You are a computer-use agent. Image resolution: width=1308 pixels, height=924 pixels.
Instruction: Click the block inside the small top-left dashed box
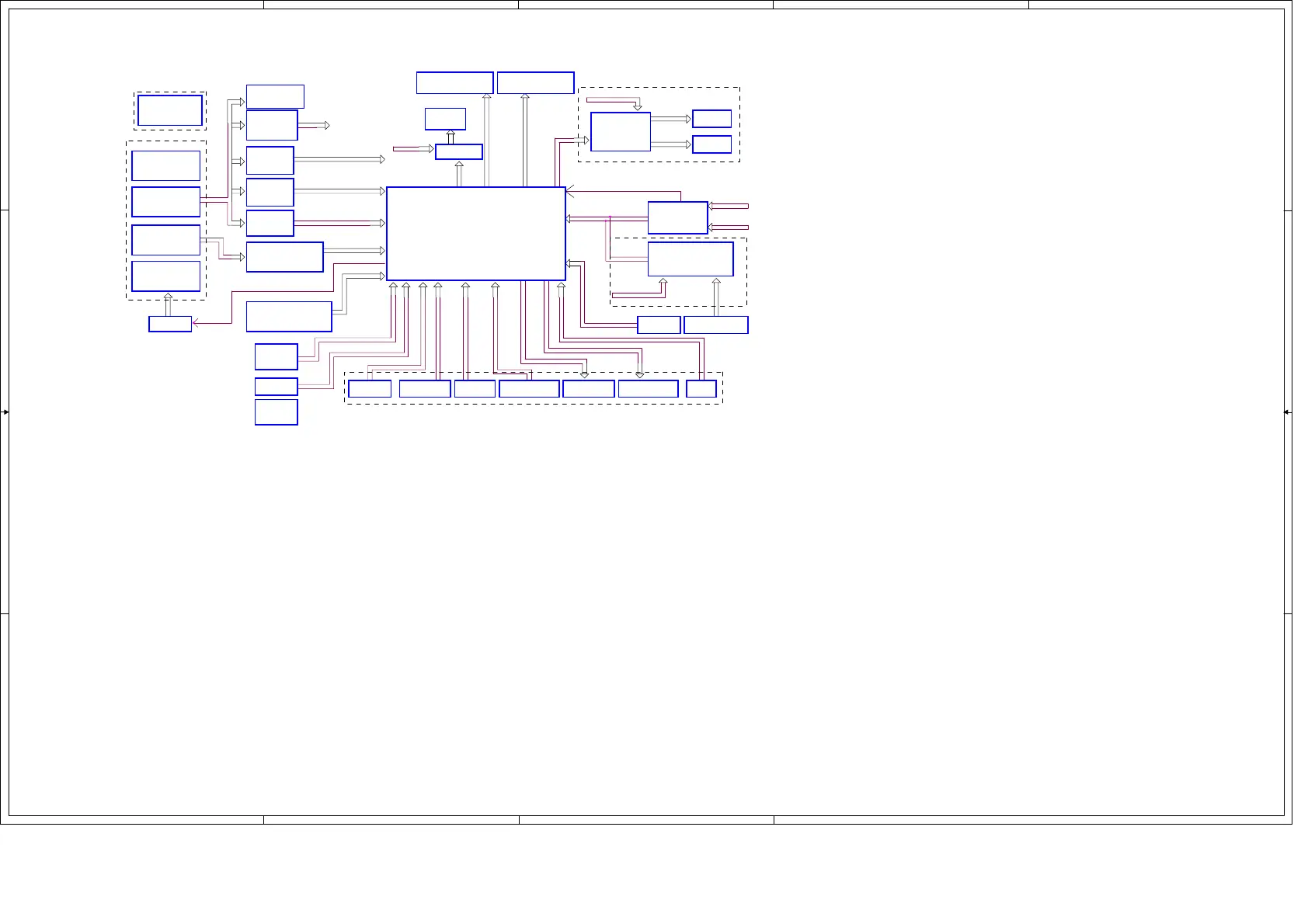tap(170, 110)
